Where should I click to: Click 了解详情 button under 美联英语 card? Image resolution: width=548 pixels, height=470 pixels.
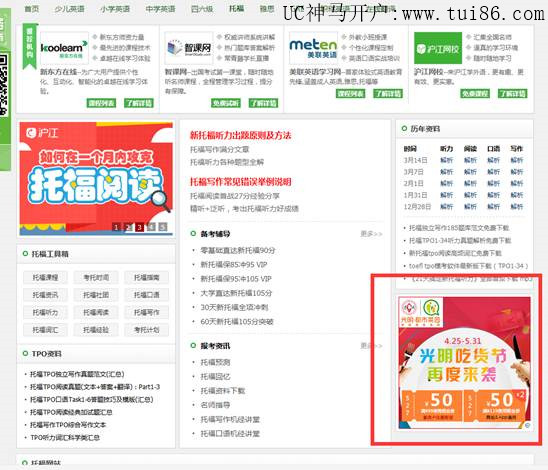pyautogui.click(x=388, y=94)
